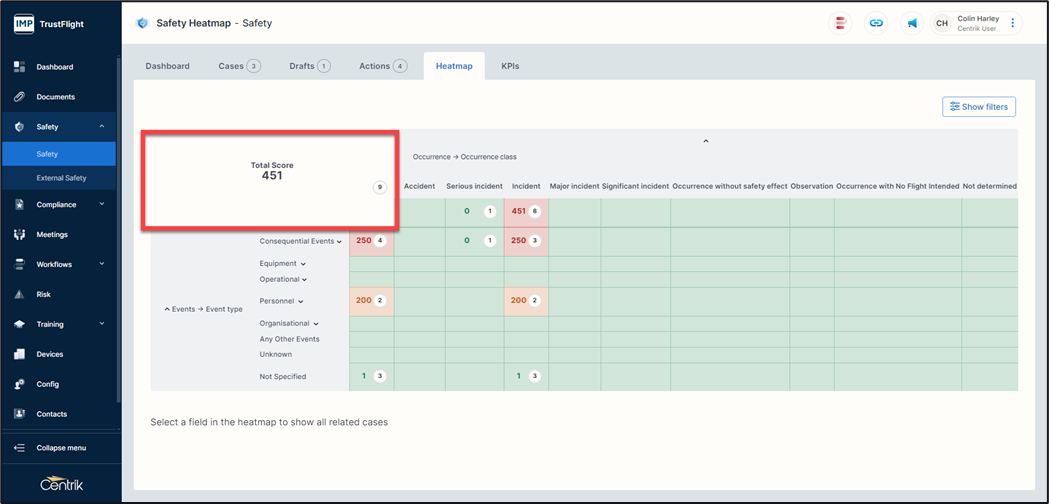Expand the Workflows sidebar menu
This screenshot has height=504, width=1049.
(x=101, y=265)
